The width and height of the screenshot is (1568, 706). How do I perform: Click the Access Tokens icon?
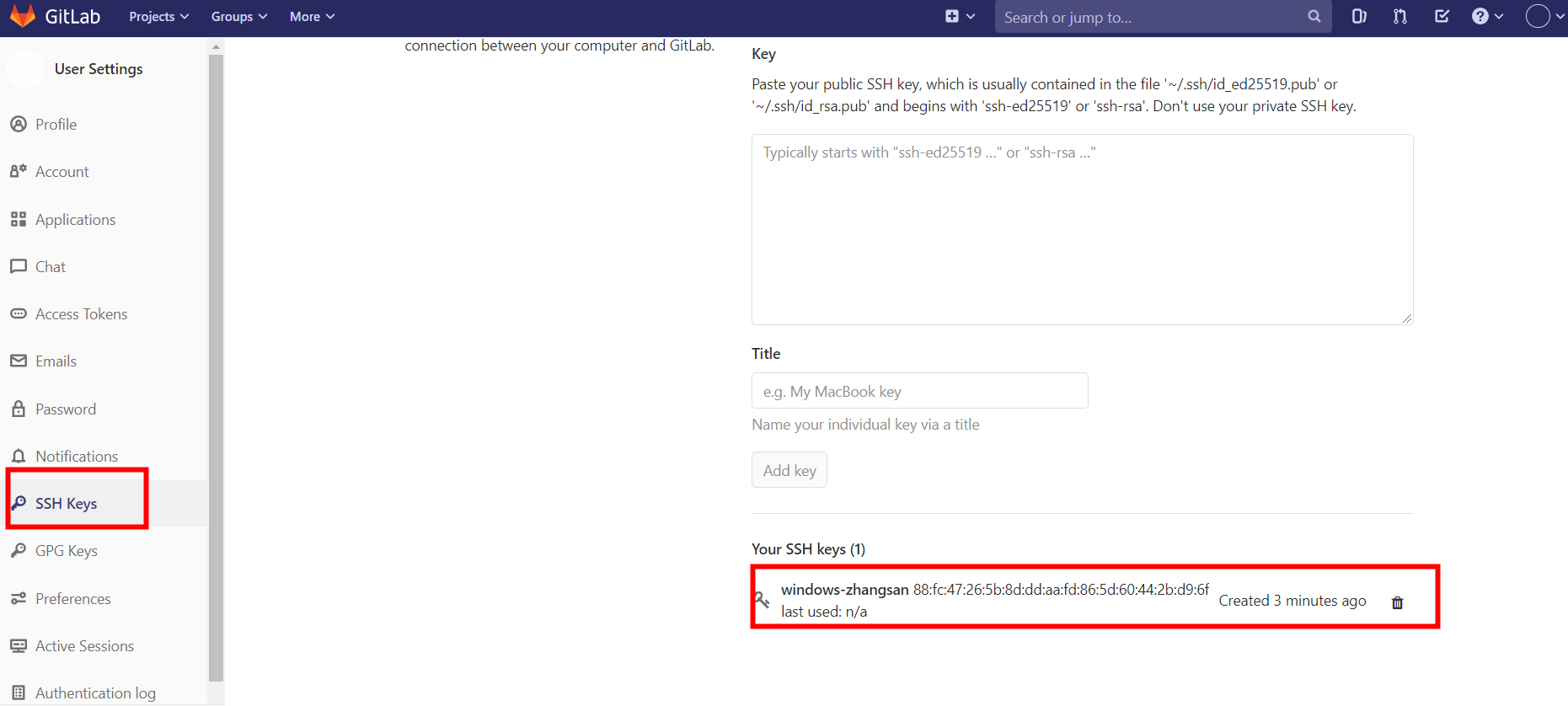[19, 313]
